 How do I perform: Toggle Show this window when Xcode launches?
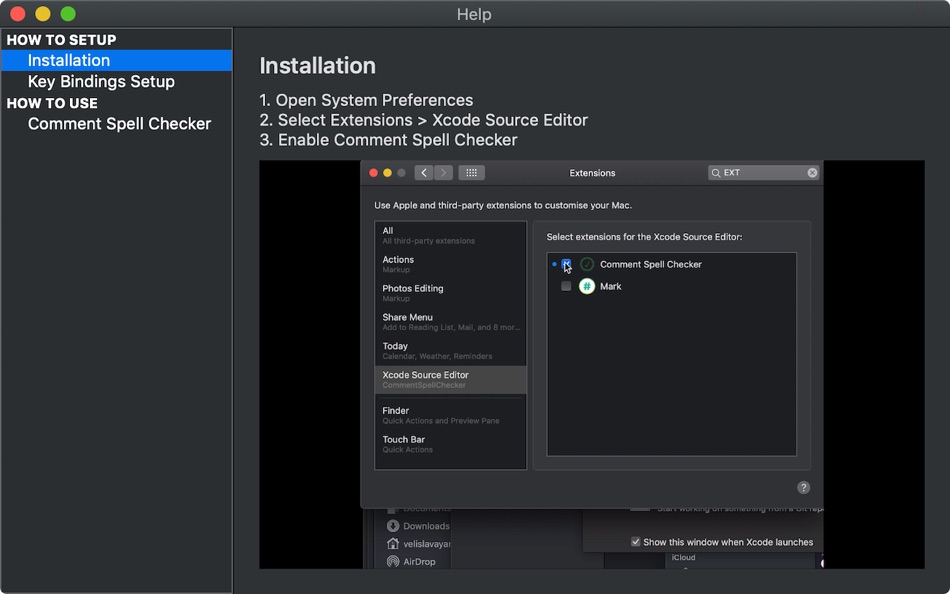(636, 542)
